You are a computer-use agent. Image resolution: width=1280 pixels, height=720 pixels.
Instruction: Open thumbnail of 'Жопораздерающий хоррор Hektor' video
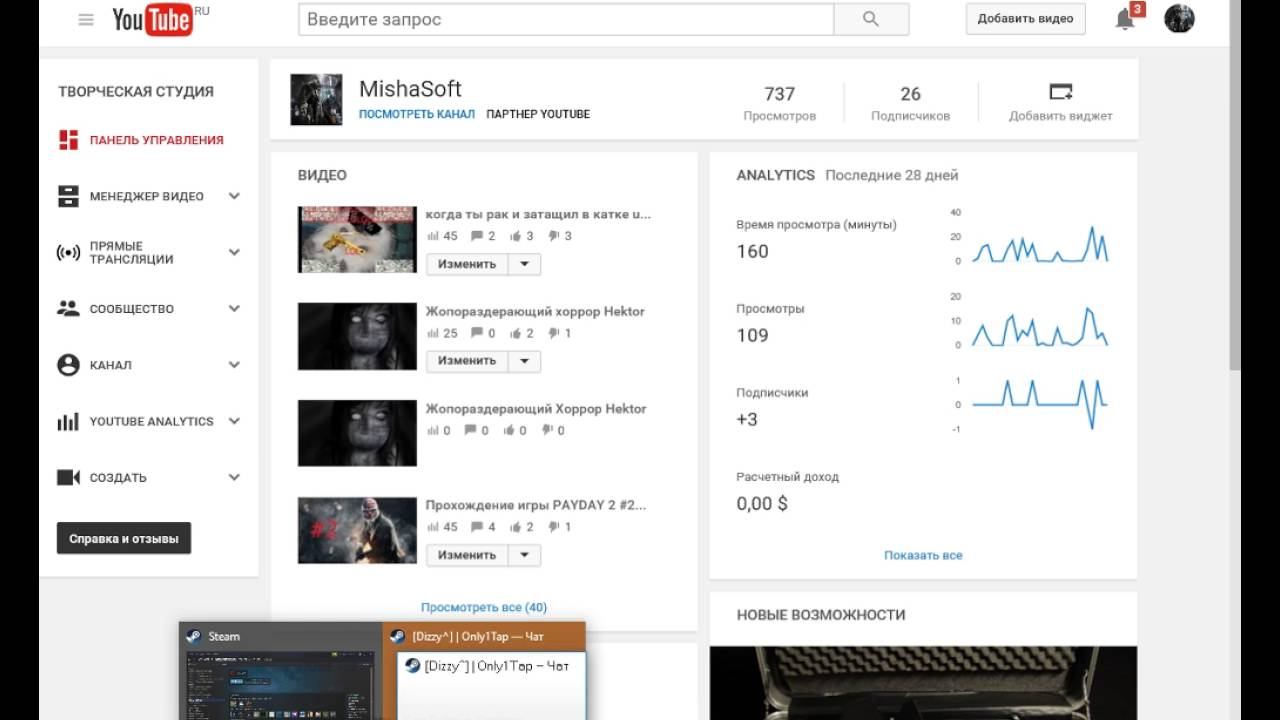point(357,336)
